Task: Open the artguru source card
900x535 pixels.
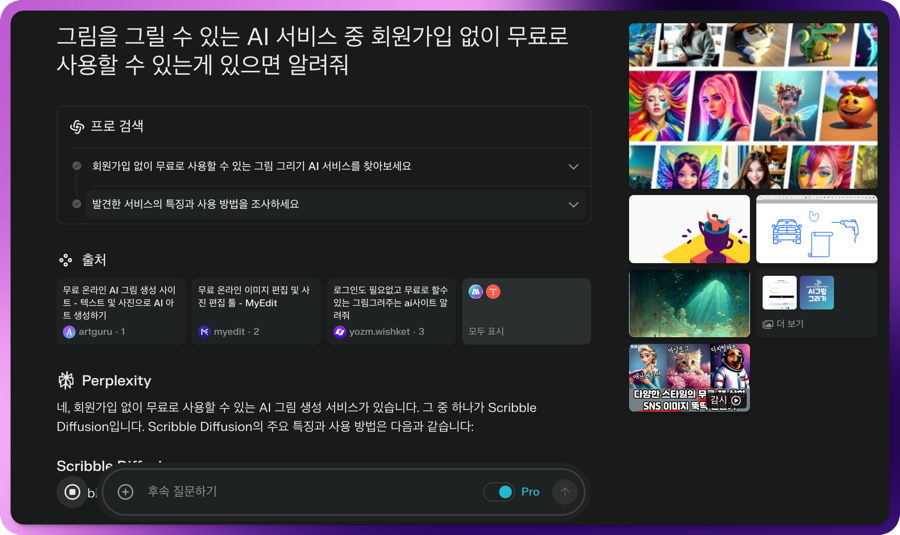Action: 121,311
